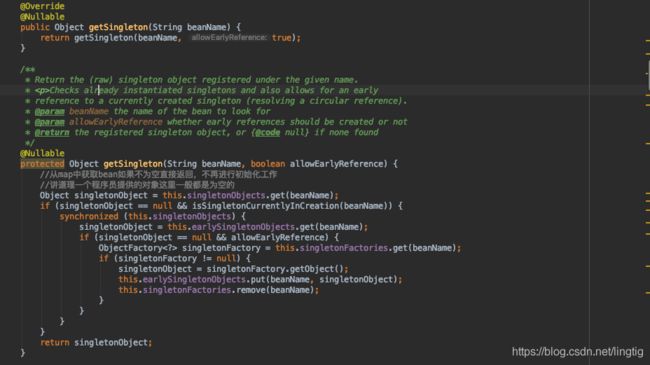Click the singletonFactories.remove(beanName) statement
This screenshot has width=650, height=365.
218,290
